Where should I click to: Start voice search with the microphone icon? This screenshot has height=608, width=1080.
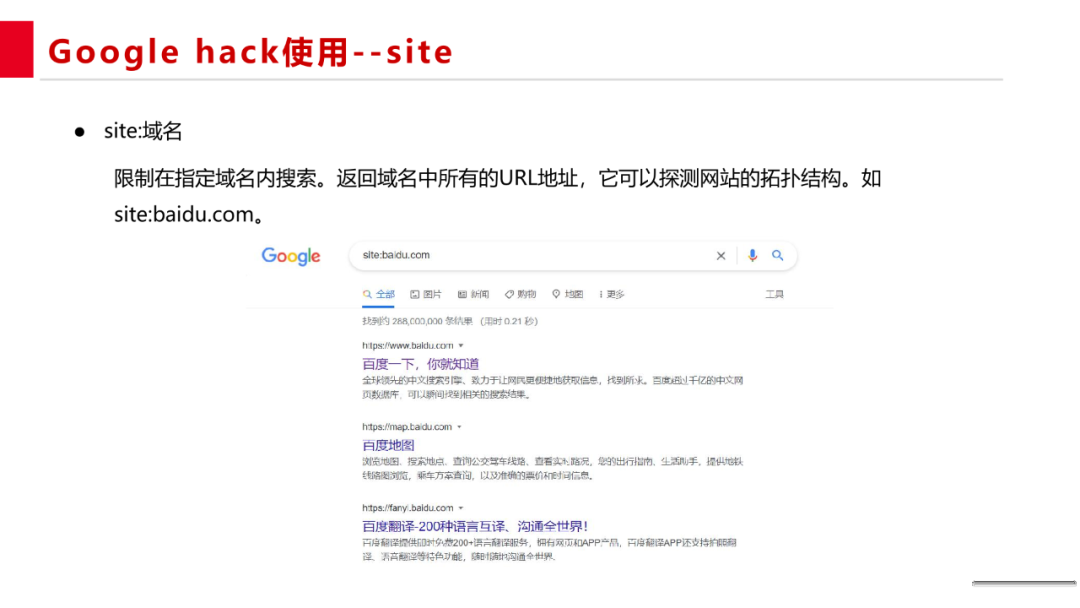point(752,255)
